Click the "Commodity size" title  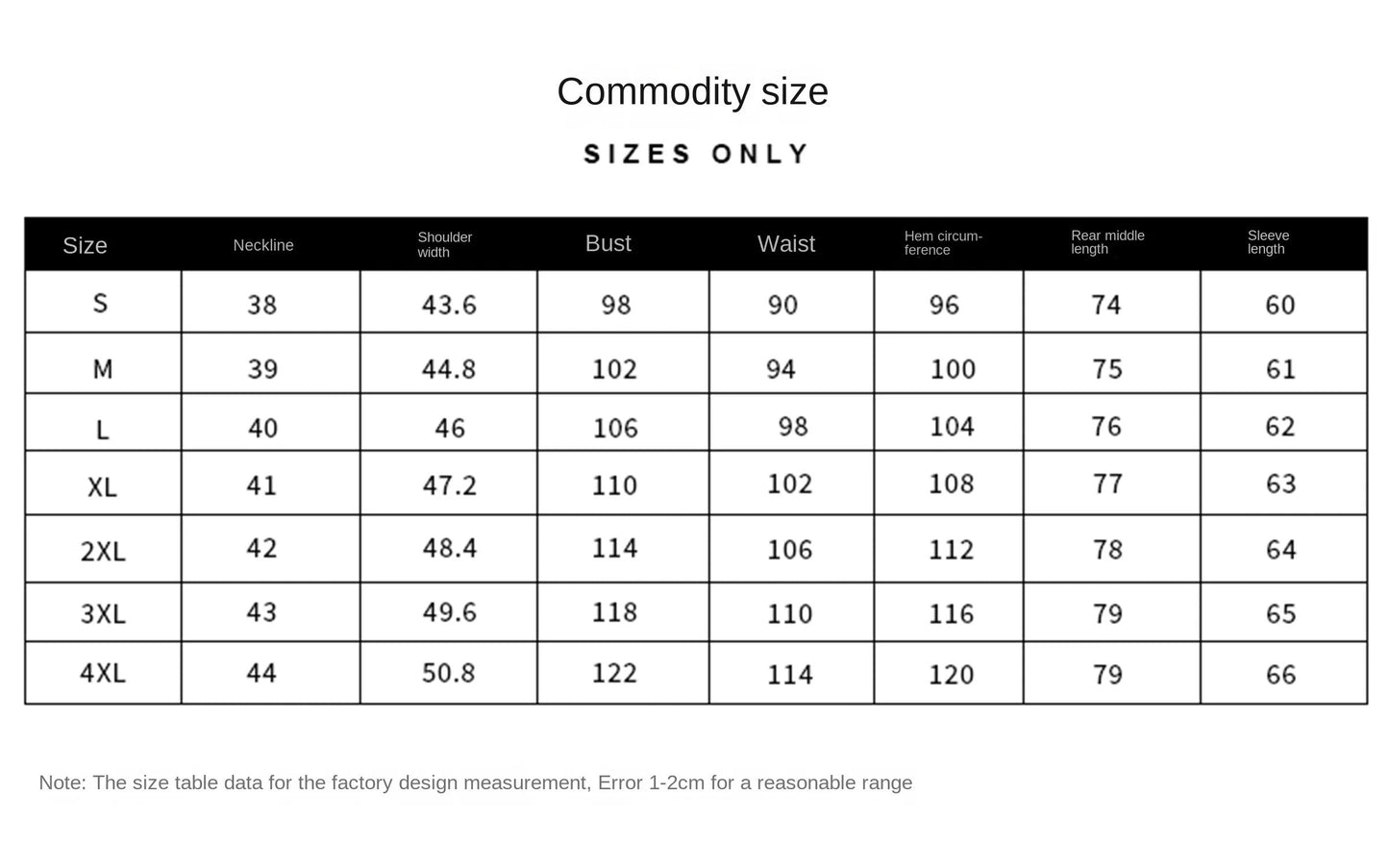(692, 92)
